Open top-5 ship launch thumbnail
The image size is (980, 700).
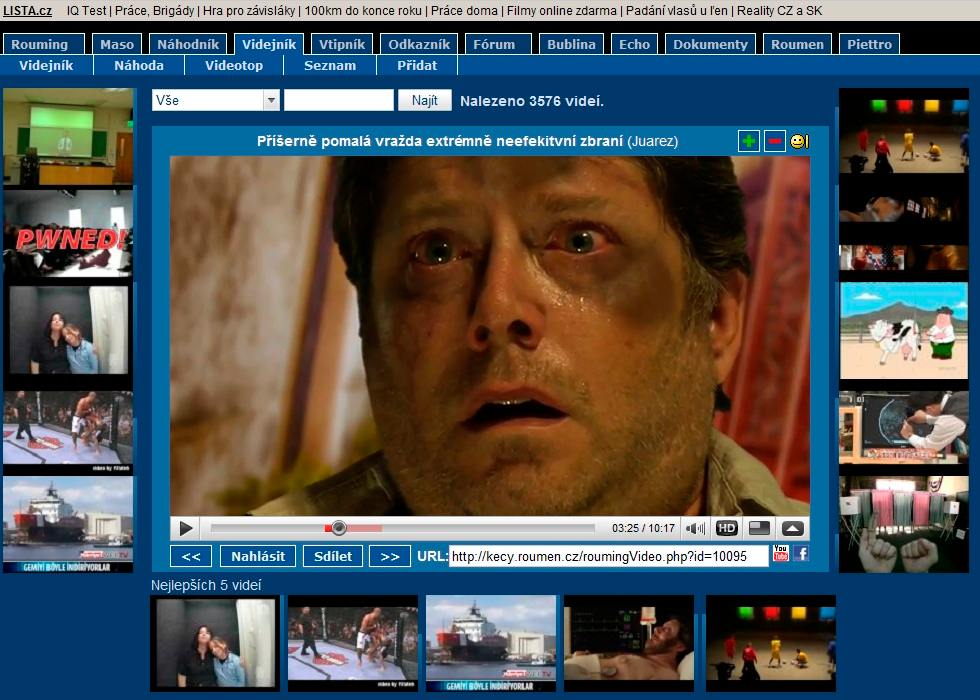coord(491,643)
